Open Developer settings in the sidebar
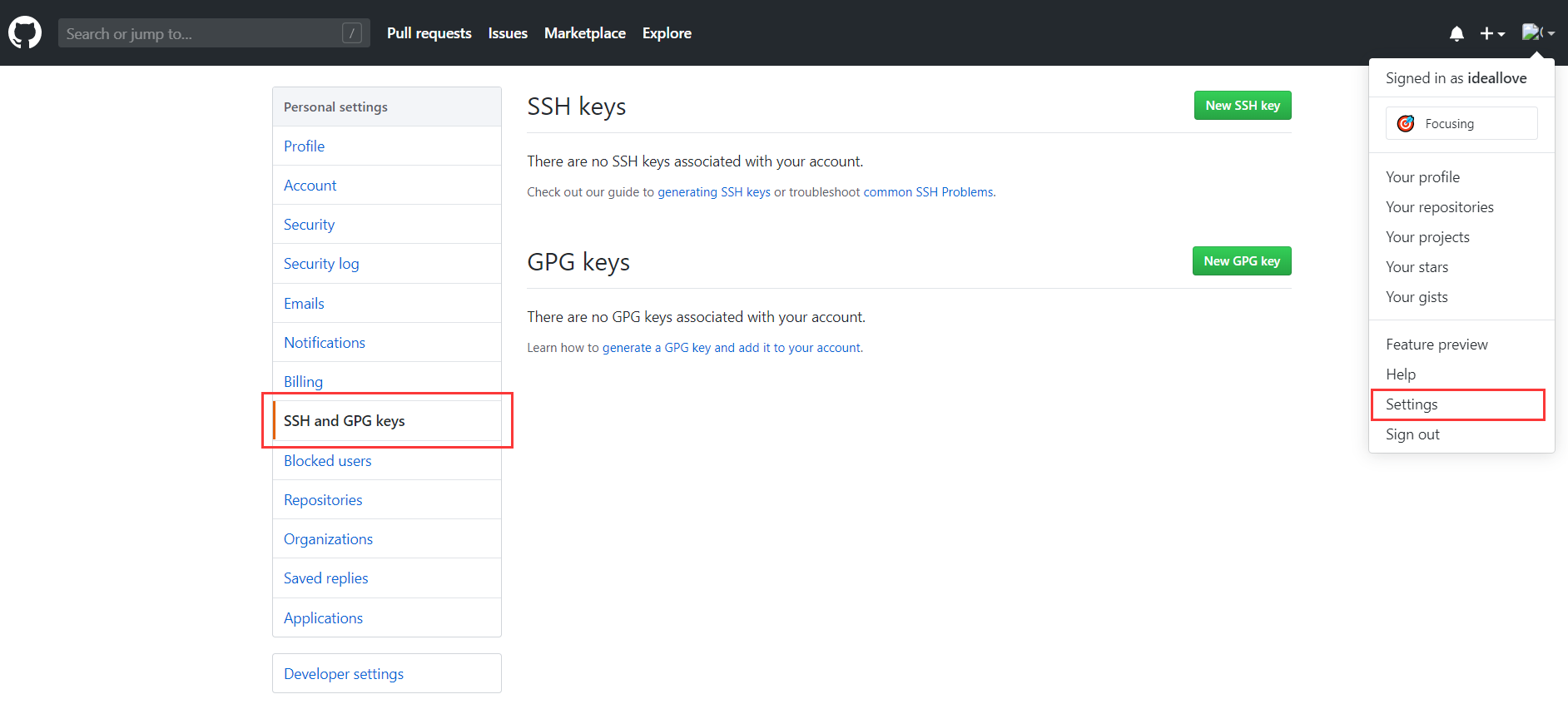 (x=343, y=674)
